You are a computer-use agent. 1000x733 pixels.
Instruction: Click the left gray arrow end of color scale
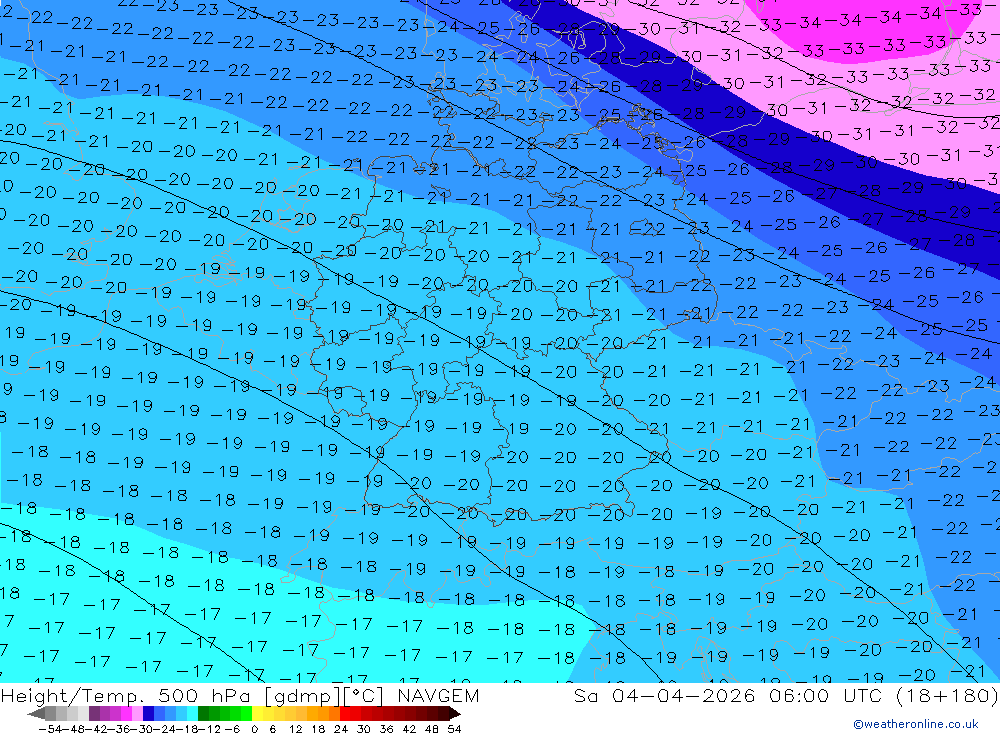click(x=36, y=713)
